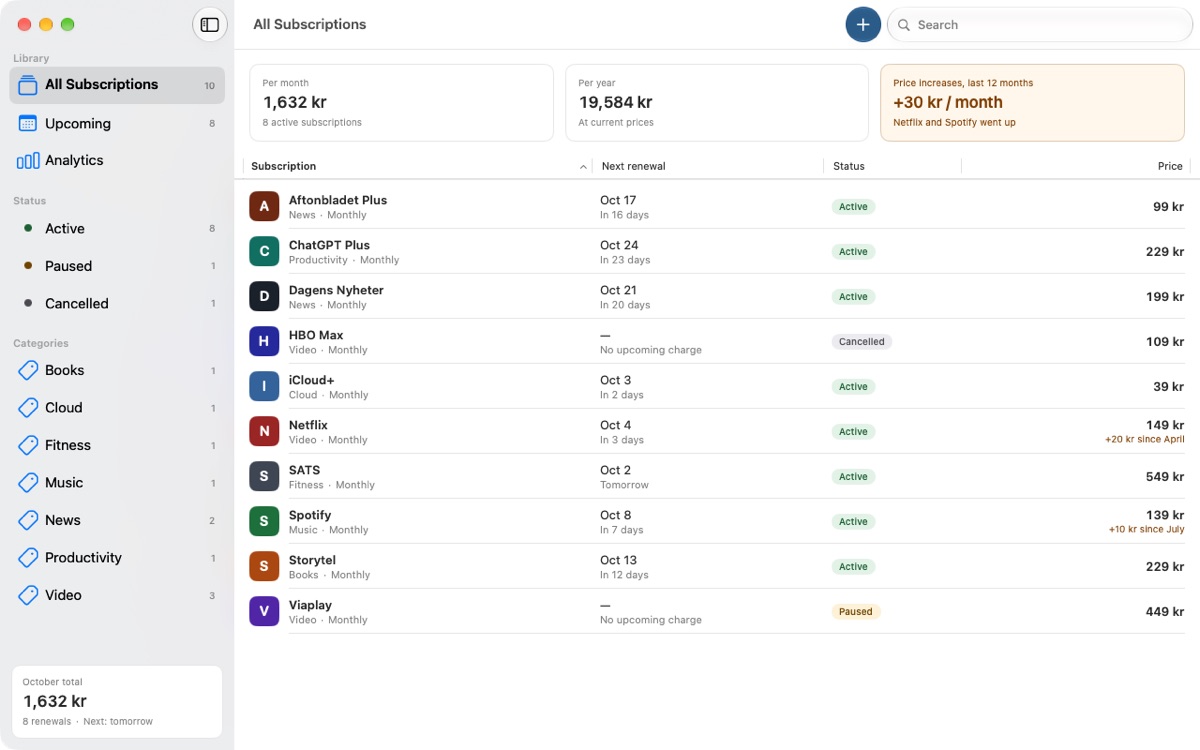Screen dimensions: 1200x750
Task: Open the Analytics chart section
Action: [117, 160]
